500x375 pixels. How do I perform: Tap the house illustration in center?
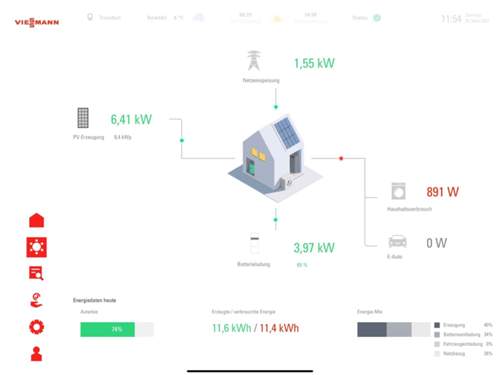(275, 159)
